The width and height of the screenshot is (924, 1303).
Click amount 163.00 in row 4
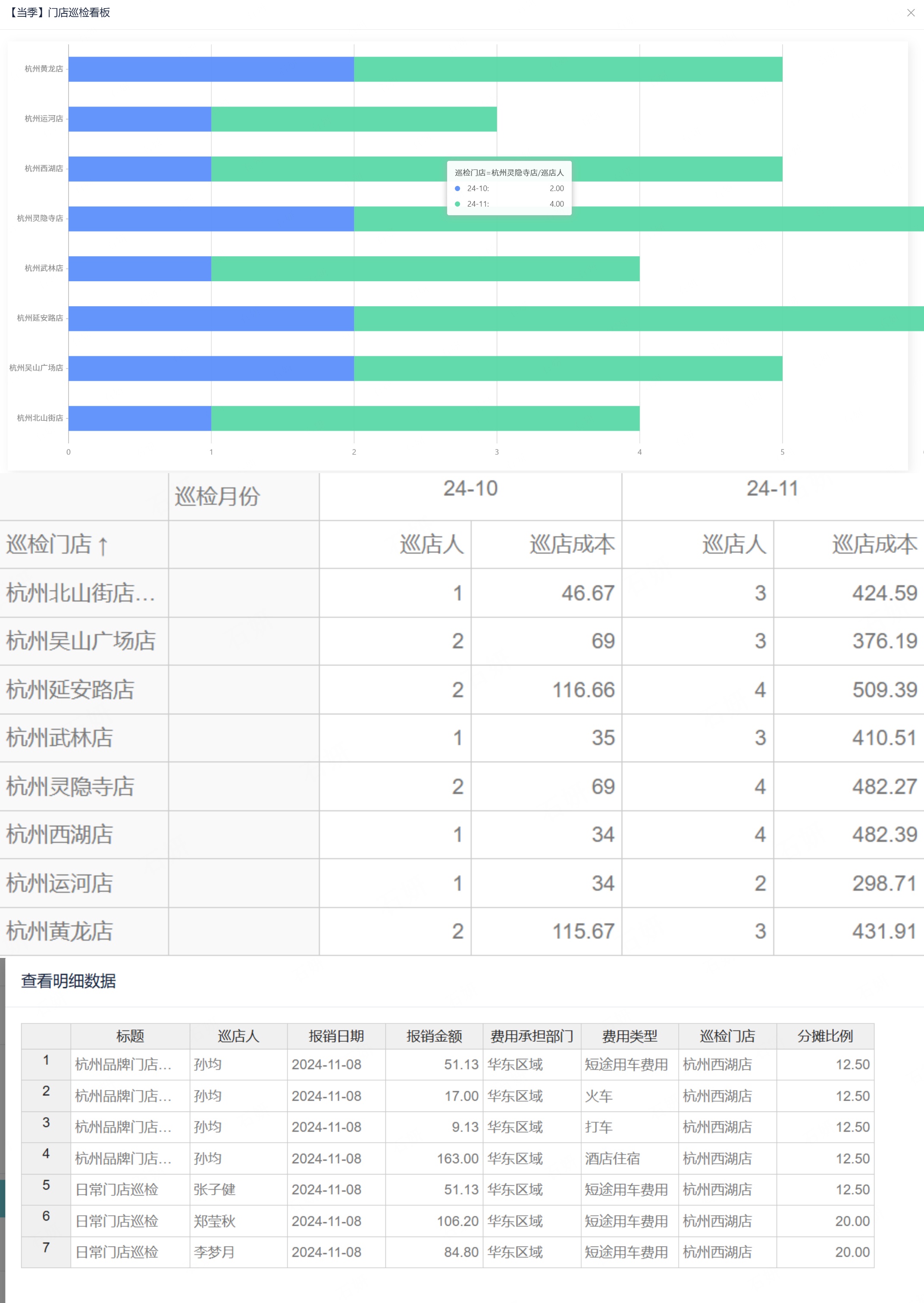click(x=457, y=1159)
